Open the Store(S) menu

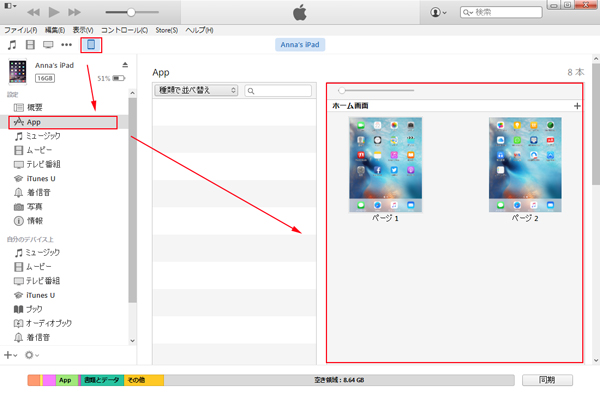pos(166,30)
